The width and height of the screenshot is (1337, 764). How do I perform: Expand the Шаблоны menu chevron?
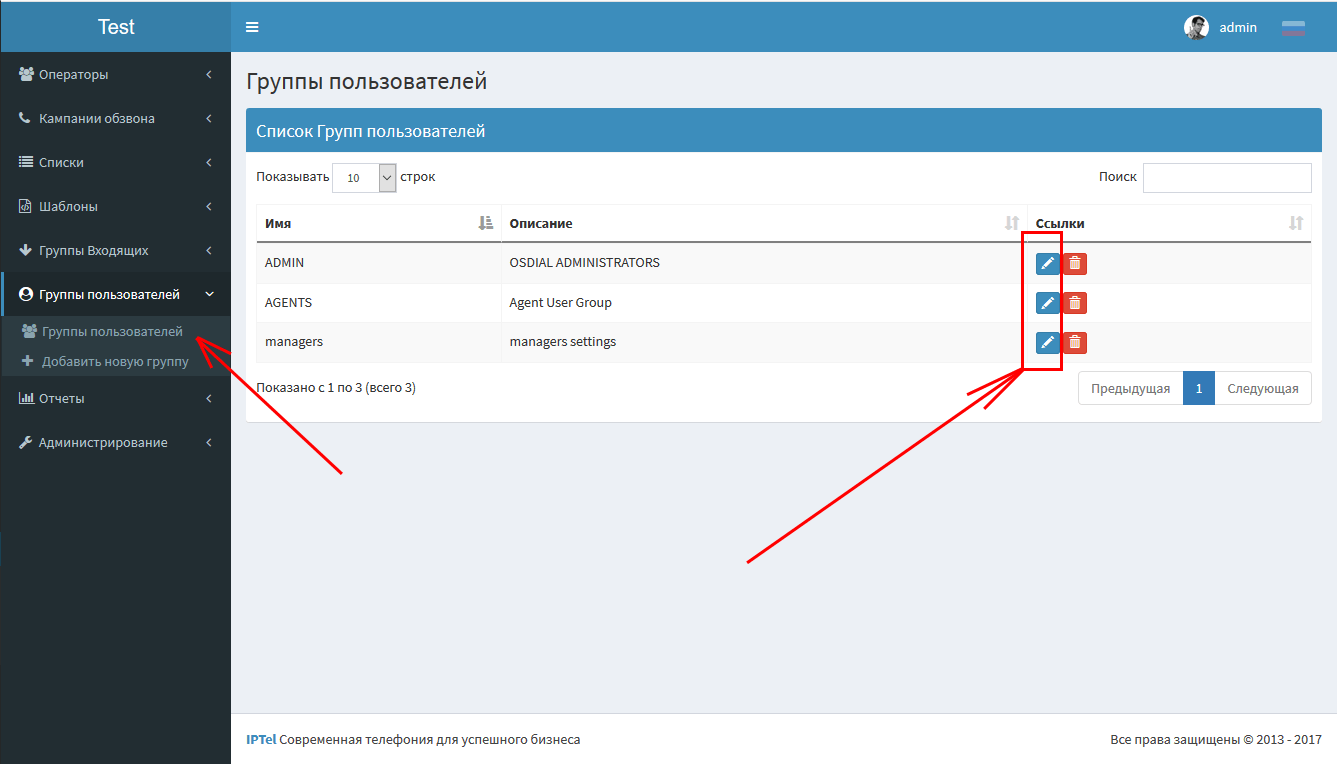[x=209, y=206]
